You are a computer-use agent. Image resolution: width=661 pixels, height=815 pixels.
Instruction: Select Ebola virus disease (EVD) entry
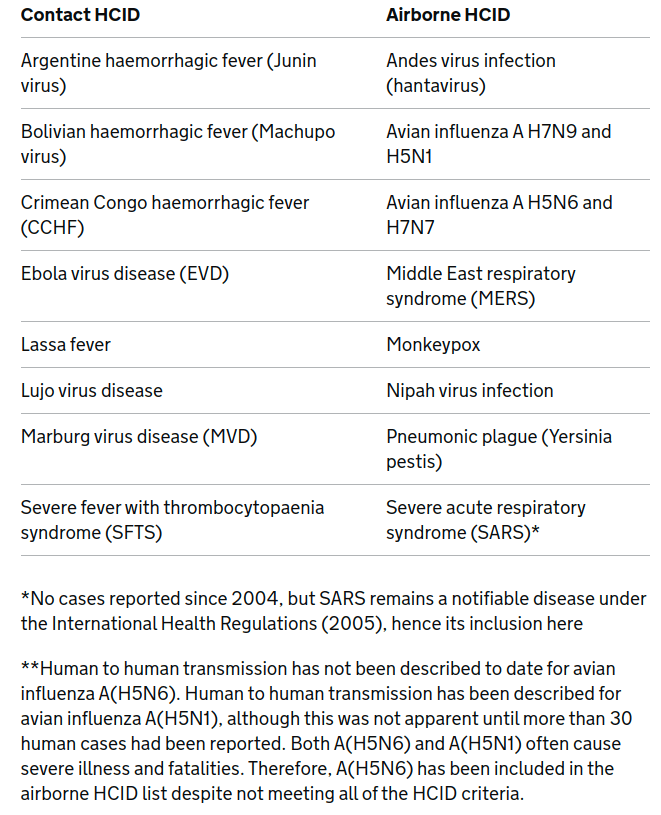[x=125, y=273]
